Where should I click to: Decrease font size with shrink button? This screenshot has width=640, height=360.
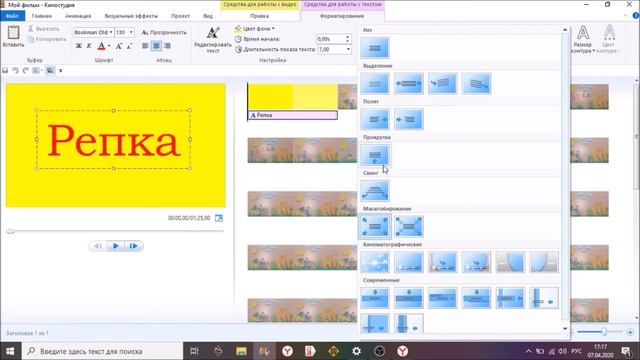(x=129, y=46)
